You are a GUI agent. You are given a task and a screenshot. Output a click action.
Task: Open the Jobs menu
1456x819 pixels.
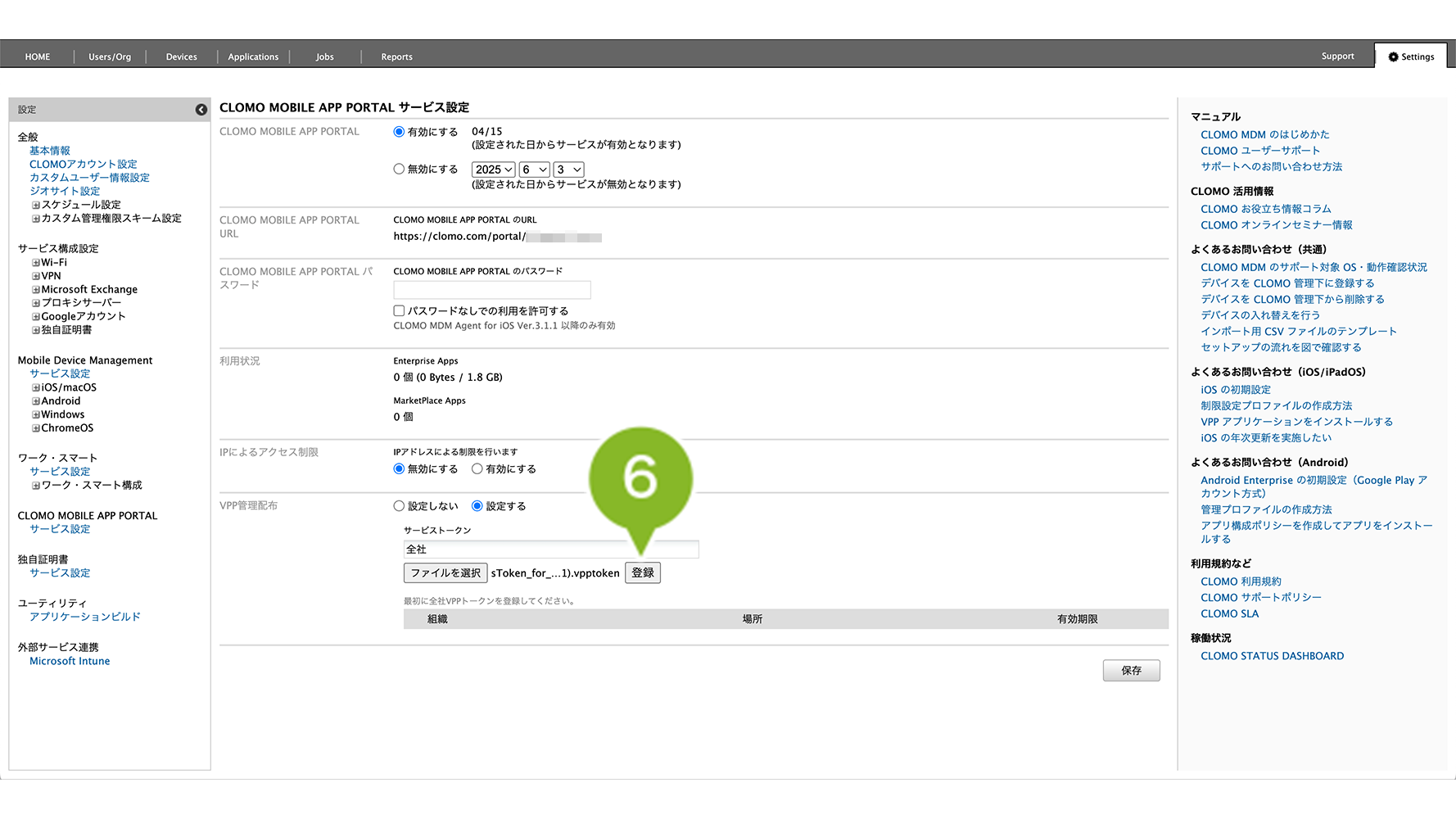click(325, 57)
